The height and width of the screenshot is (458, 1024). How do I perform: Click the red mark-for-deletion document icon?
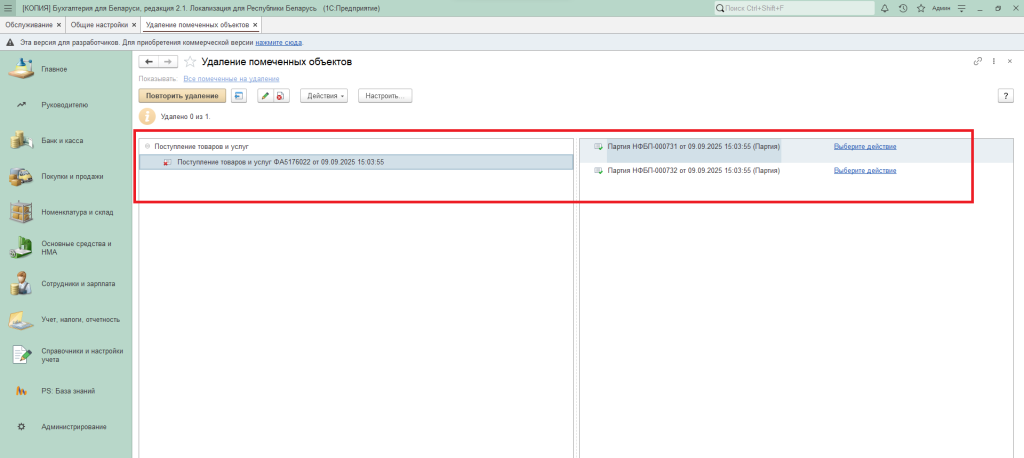click(x=281, y=96)
